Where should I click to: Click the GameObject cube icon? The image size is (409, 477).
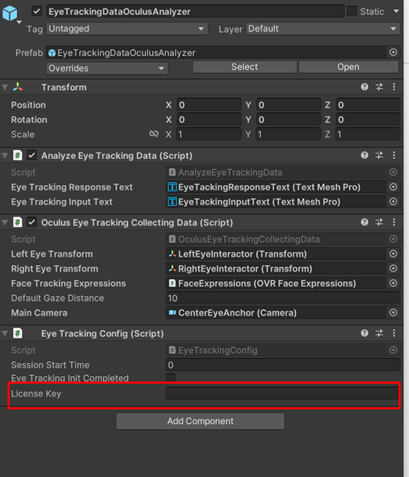point(10,13)
